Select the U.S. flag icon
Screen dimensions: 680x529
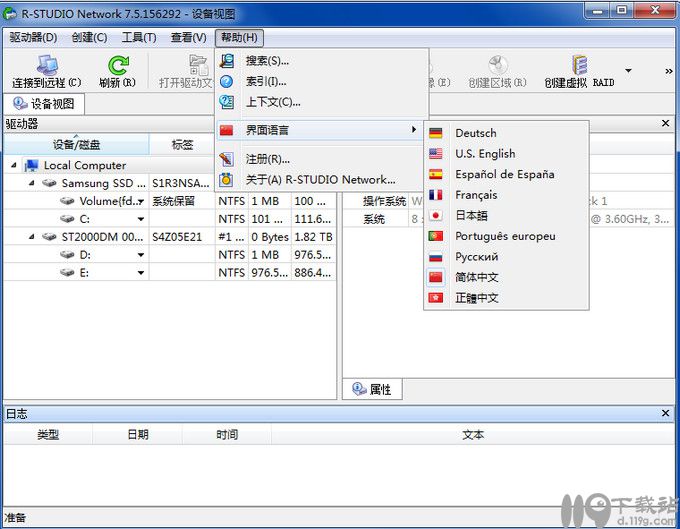pyautogui.click(x=436, y=153)
